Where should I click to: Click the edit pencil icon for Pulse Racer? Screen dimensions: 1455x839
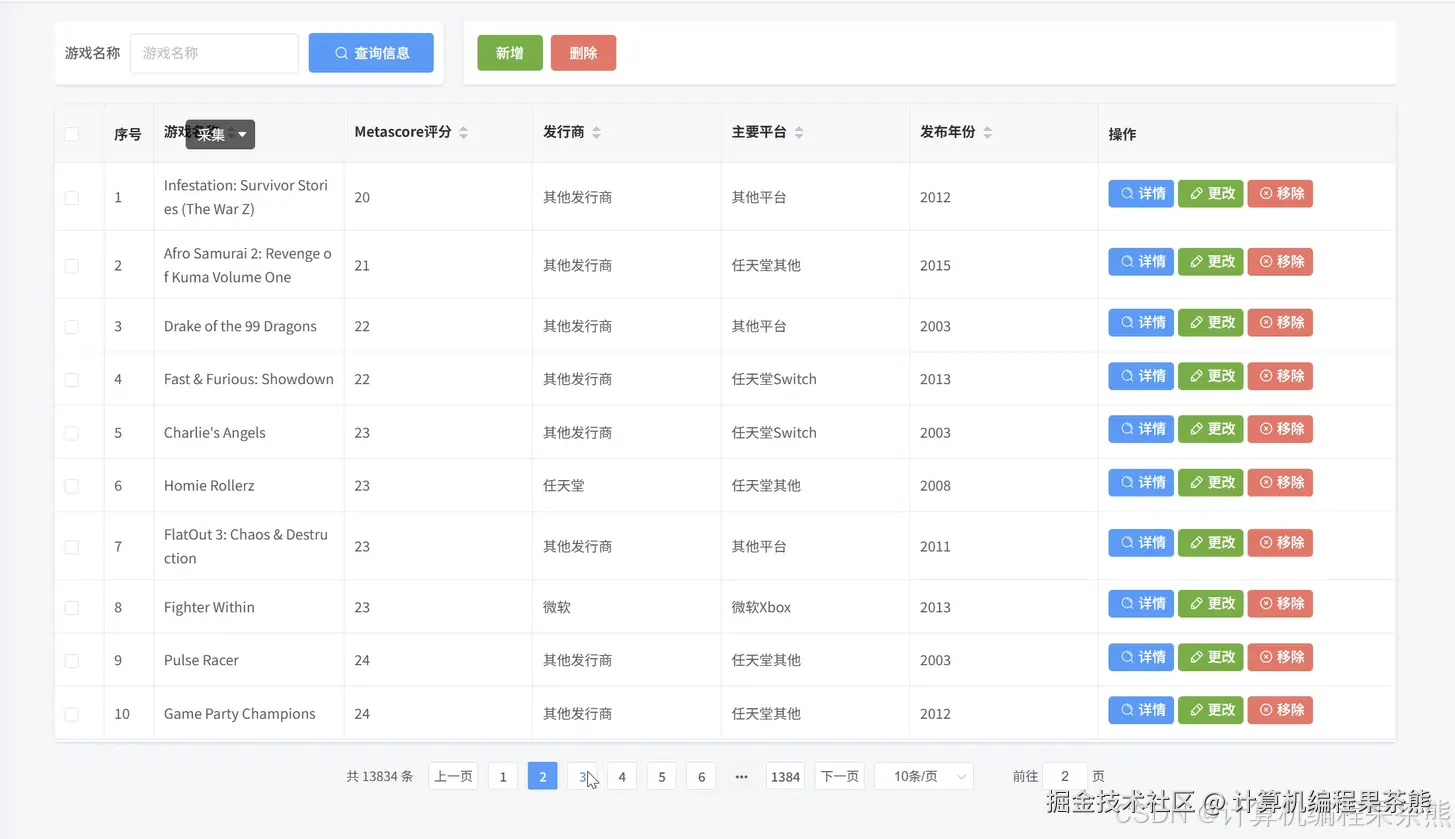(1195, 657)
